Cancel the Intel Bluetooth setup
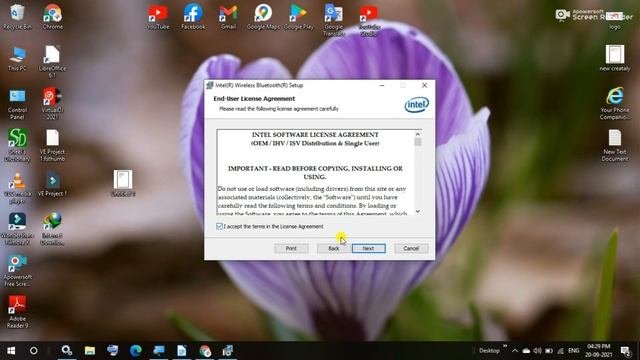 411,248
